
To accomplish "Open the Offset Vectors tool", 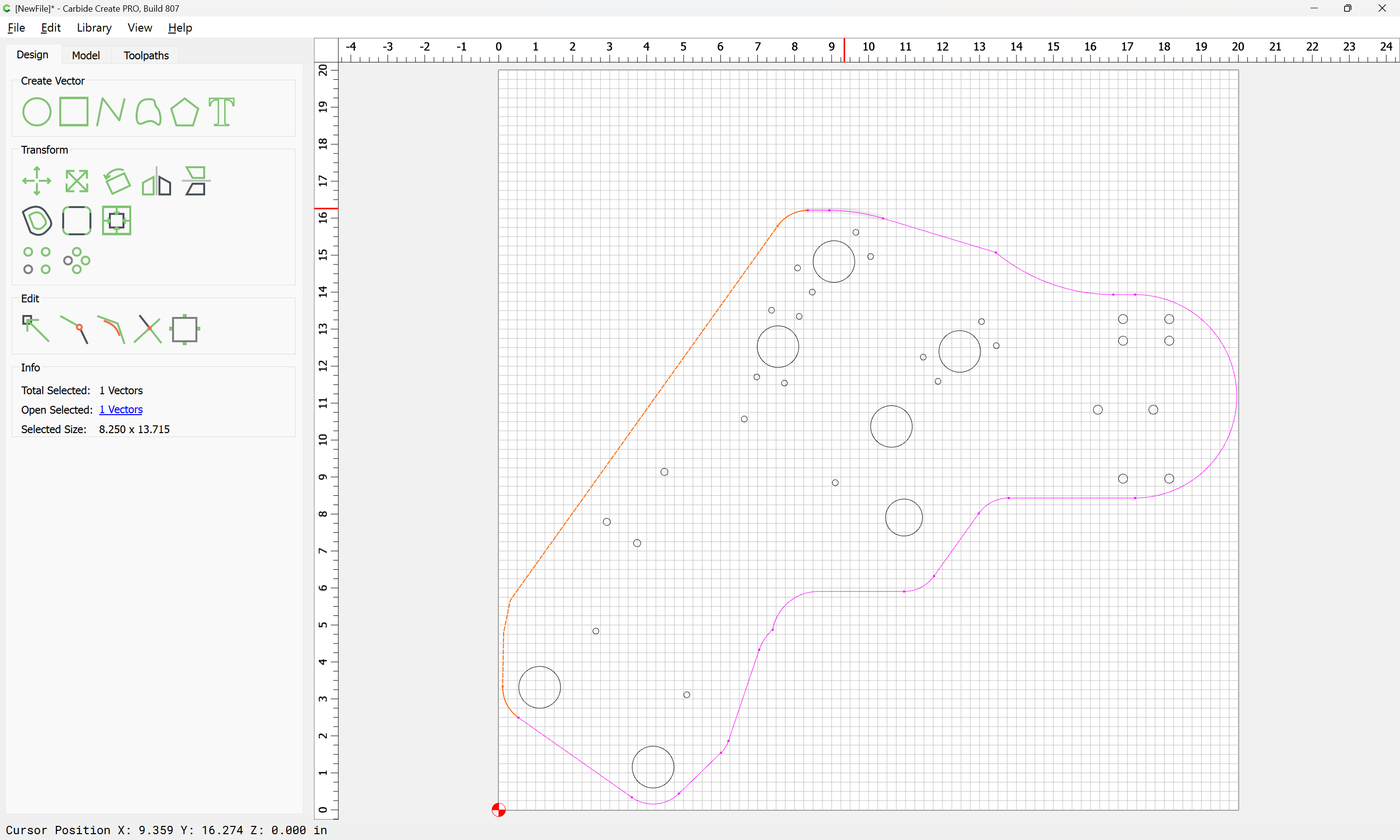I will pos(37,220).
